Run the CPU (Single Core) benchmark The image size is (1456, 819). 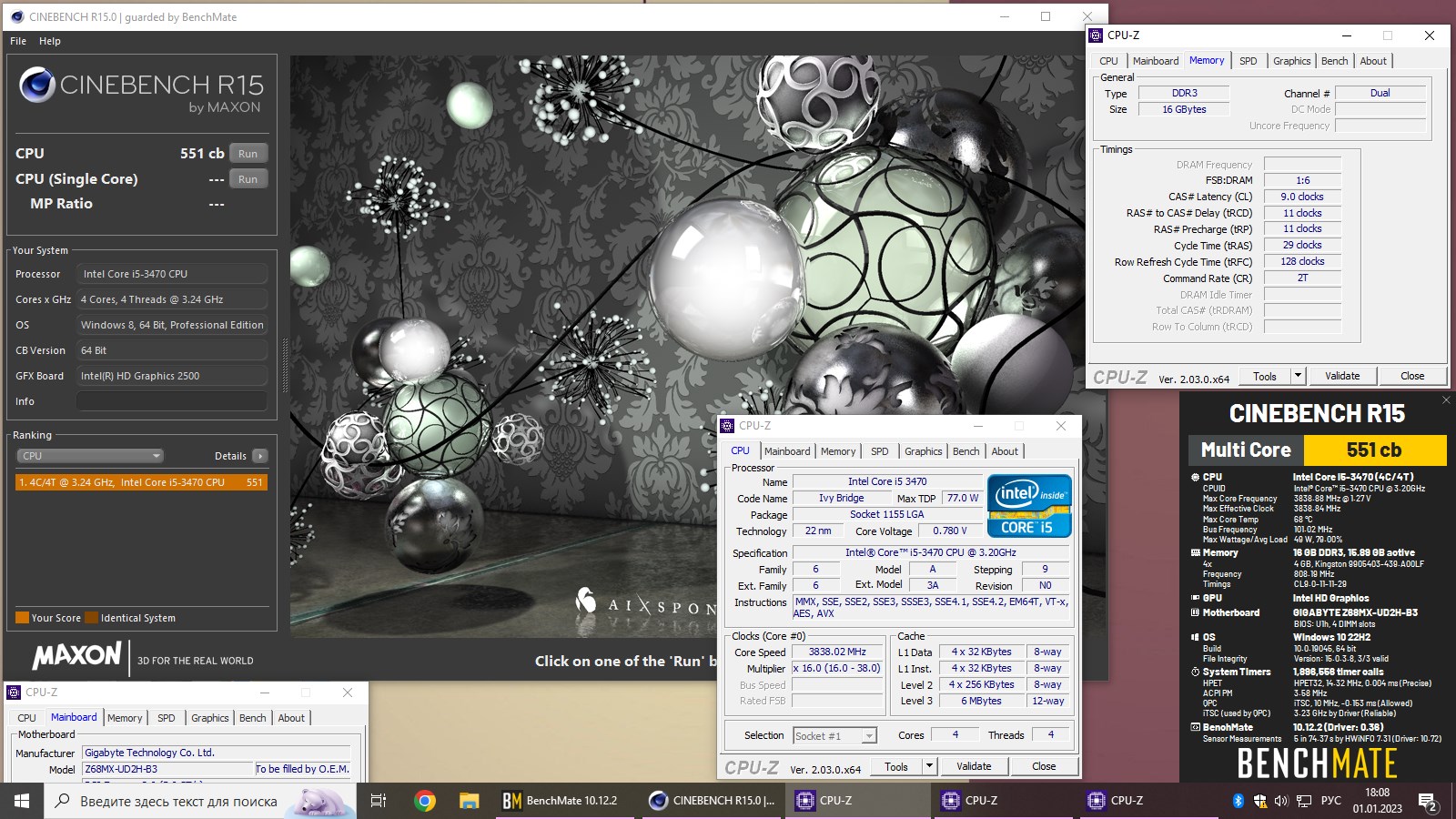[248, 179]
